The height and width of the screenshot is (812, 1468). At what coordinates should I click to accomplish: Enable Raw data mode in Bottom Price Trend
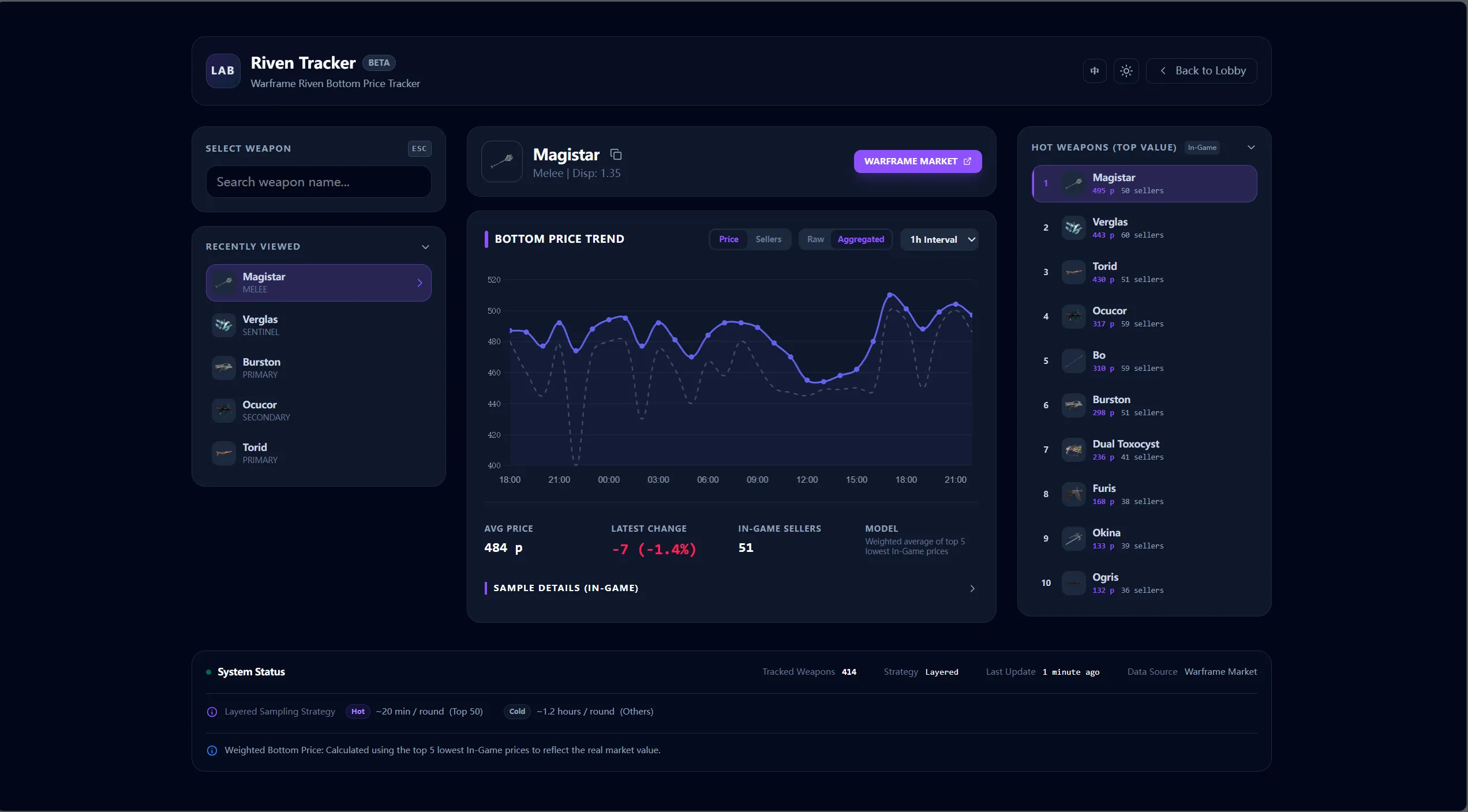click(x=815, y=239)
